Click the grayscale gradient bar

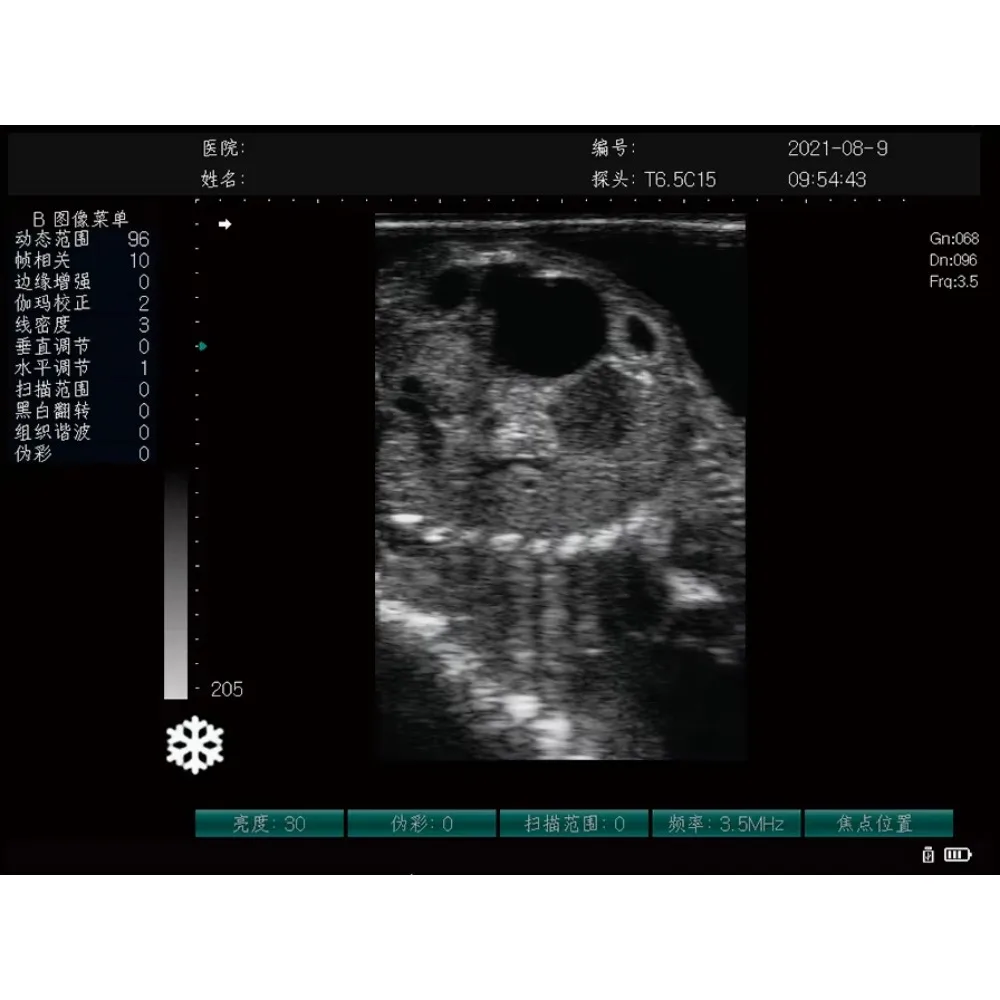tap(176, 585)
